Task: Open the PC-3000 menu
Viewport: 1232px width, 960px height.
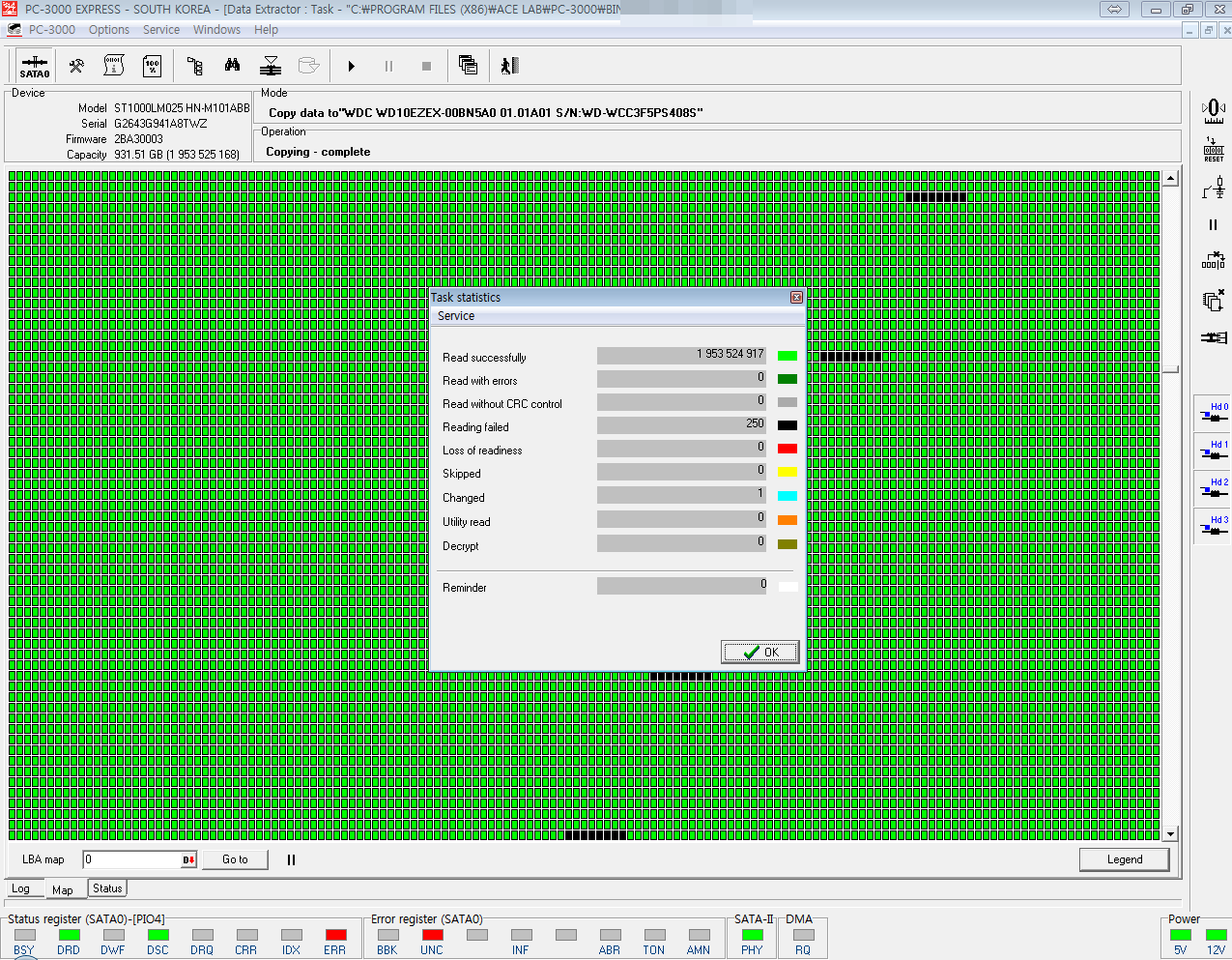Action: 51,30
